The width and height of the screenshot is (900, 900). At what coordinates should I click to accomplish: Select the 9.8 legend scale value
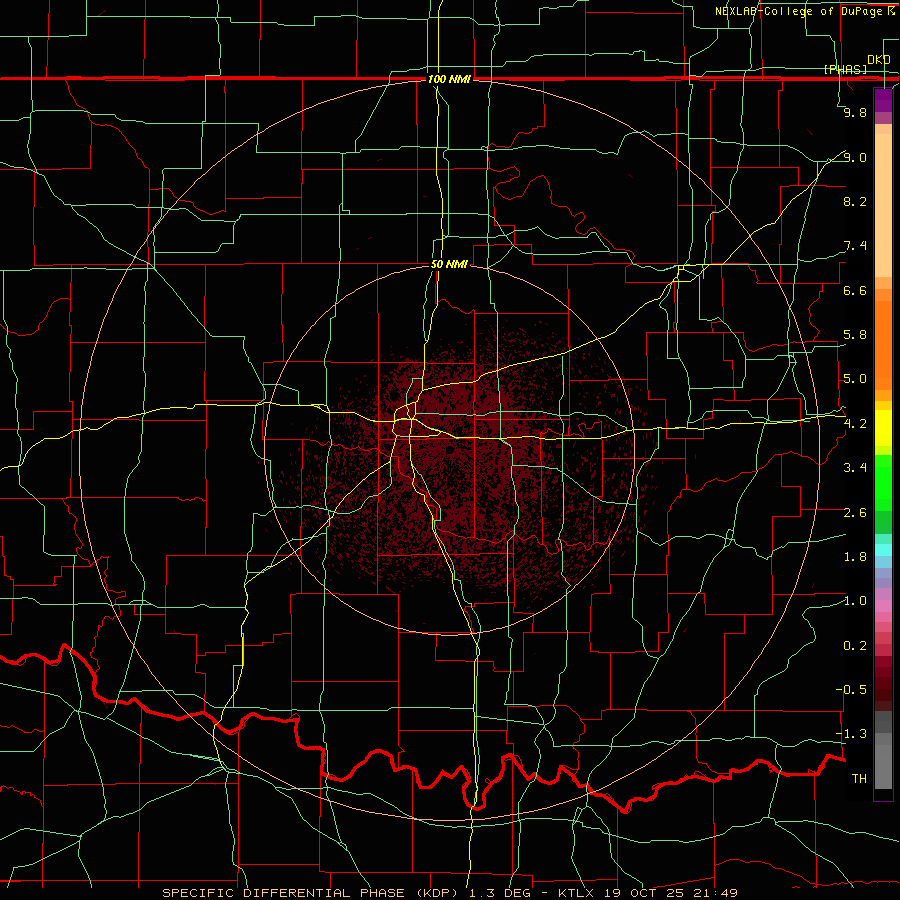855,112
